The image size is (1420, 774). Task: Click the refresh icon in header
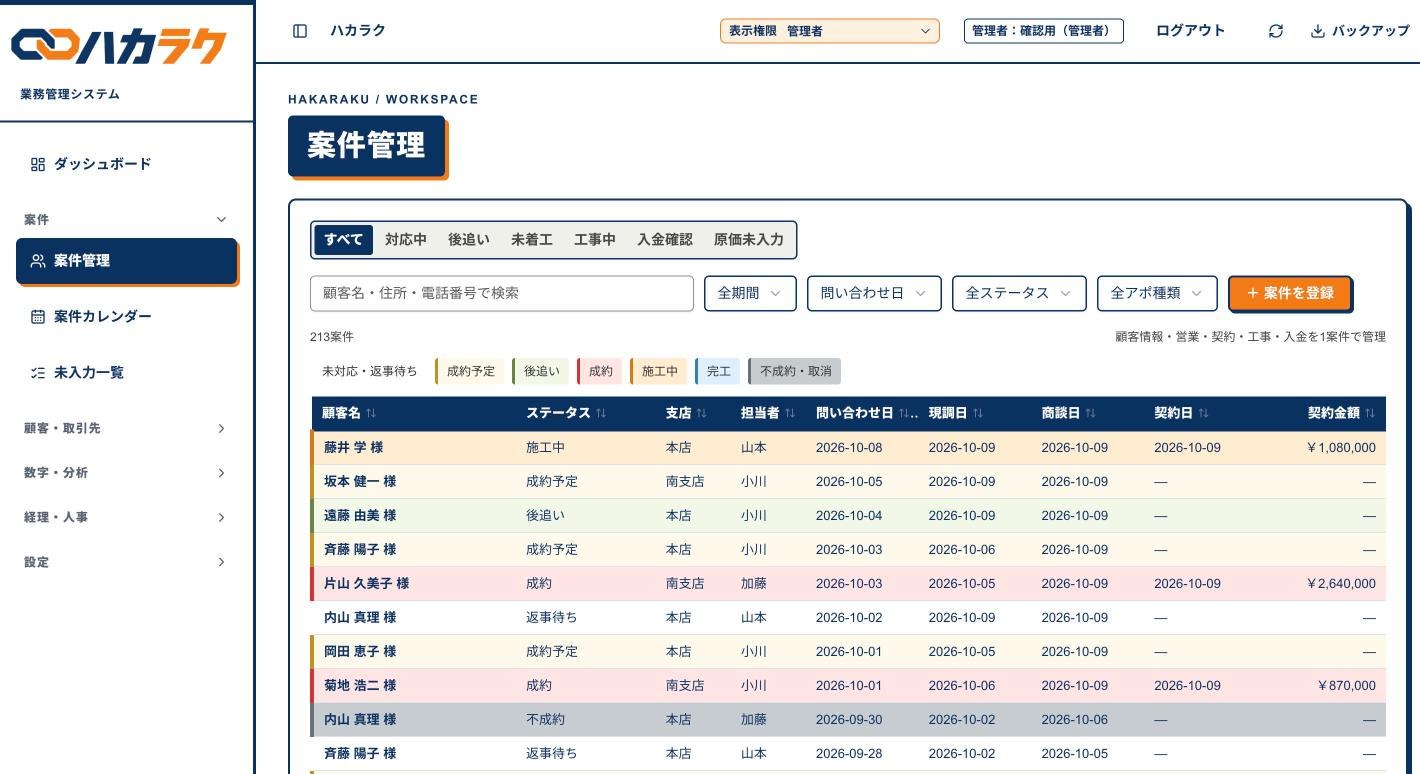(x=1275, y=31)
